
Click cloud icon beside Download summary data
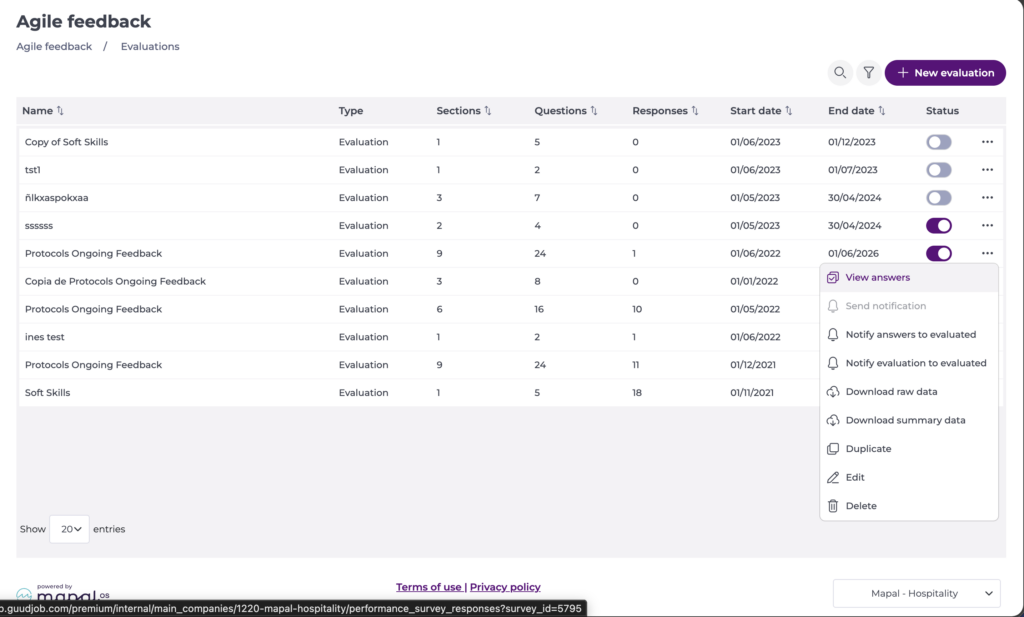click(x=833, y=420)
